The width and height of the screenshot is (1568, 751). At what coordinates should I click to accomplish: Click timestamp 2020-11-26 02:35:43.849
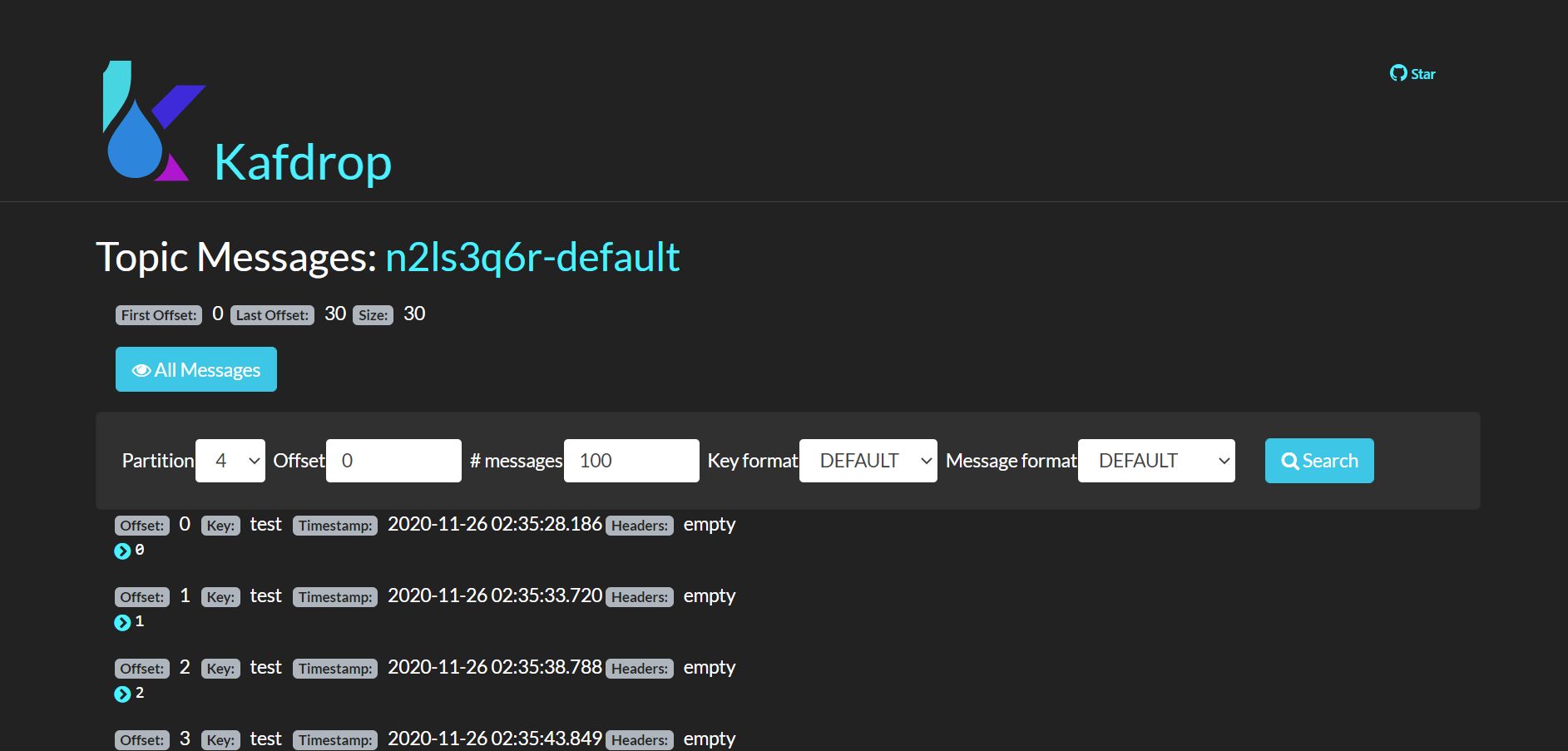(495, 739)
